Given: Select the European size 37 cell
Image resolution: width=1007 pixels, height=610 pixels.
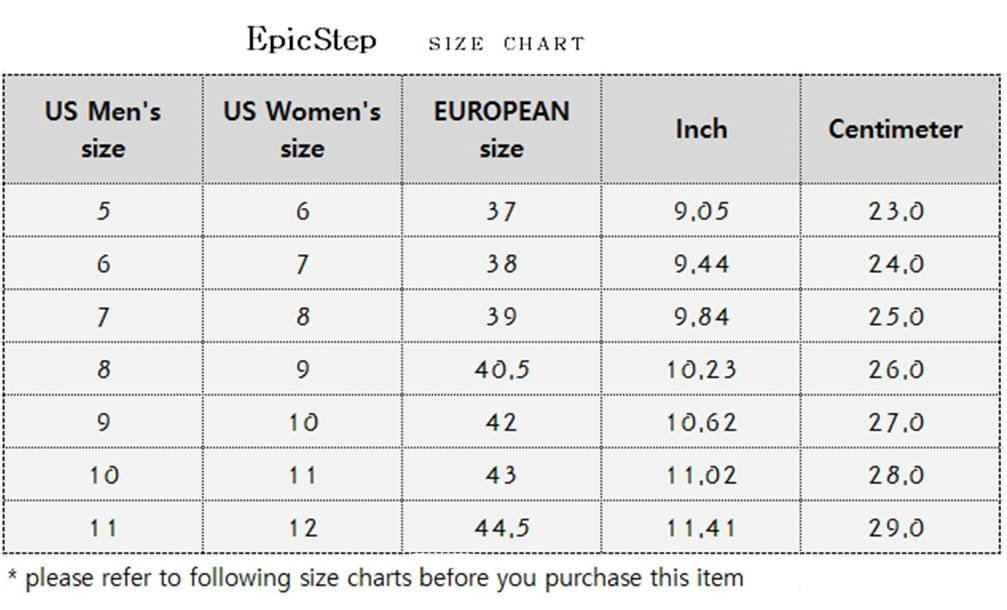Looking at the screenshot, I should 501,211.
